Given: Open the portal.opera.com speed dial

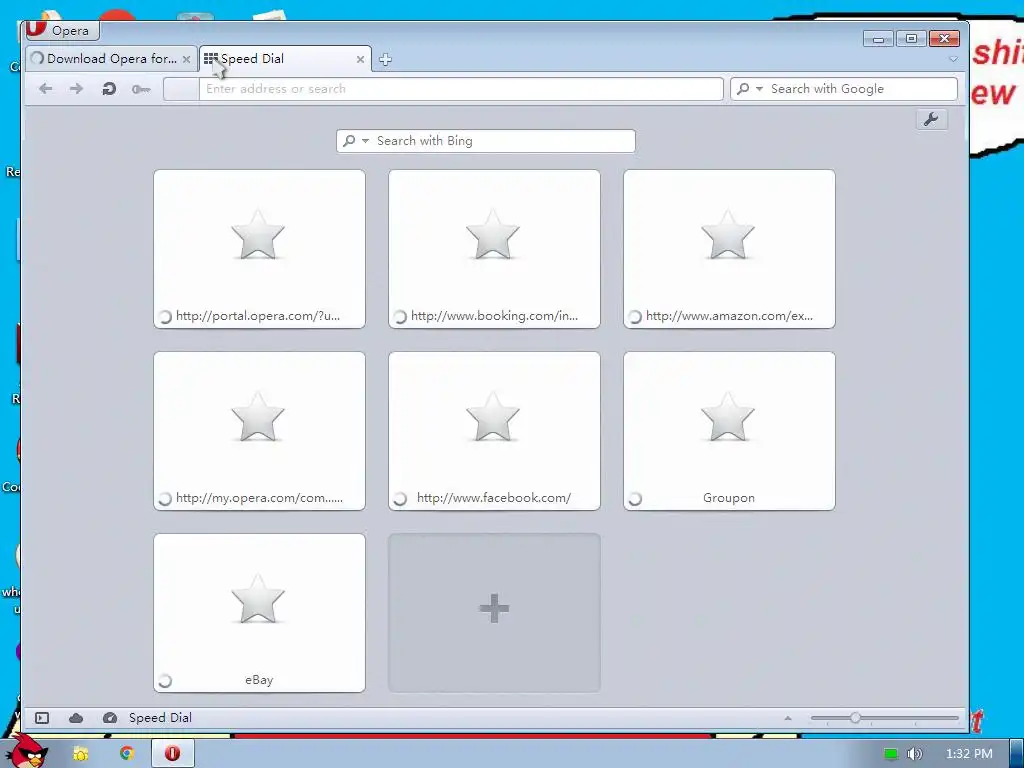Looking at the screenshot, I should (x=259, y=249).
